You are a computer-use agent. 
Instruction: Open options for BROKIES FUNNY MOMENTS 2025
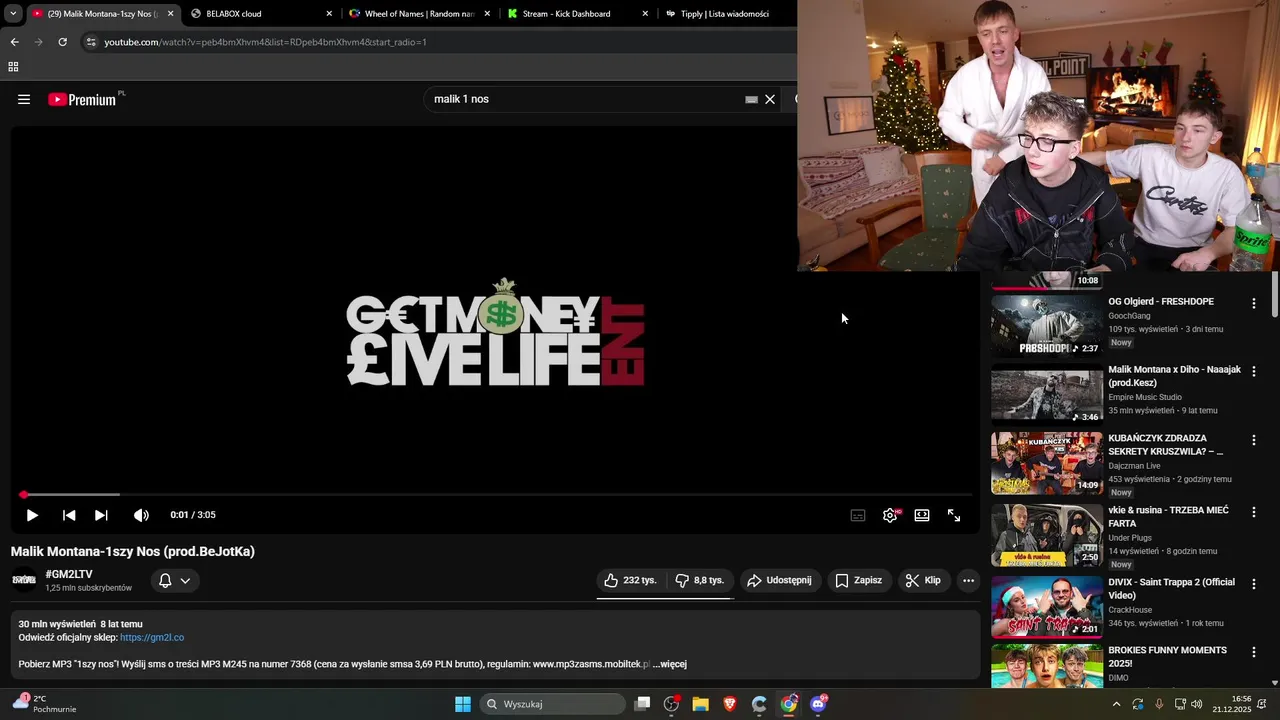tap(1254, 652)
